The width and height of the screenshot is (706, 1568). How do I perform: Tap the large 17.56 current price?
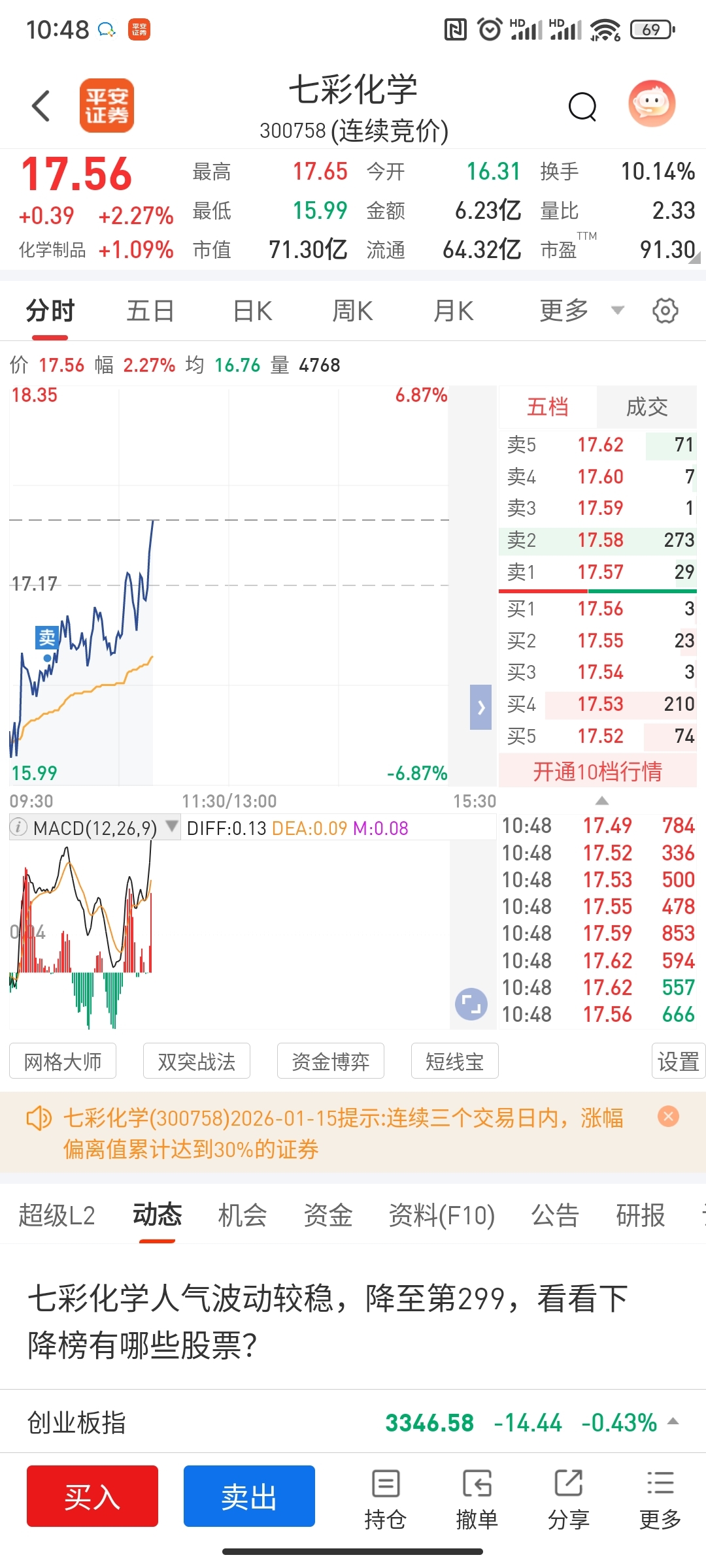(76, 174)
